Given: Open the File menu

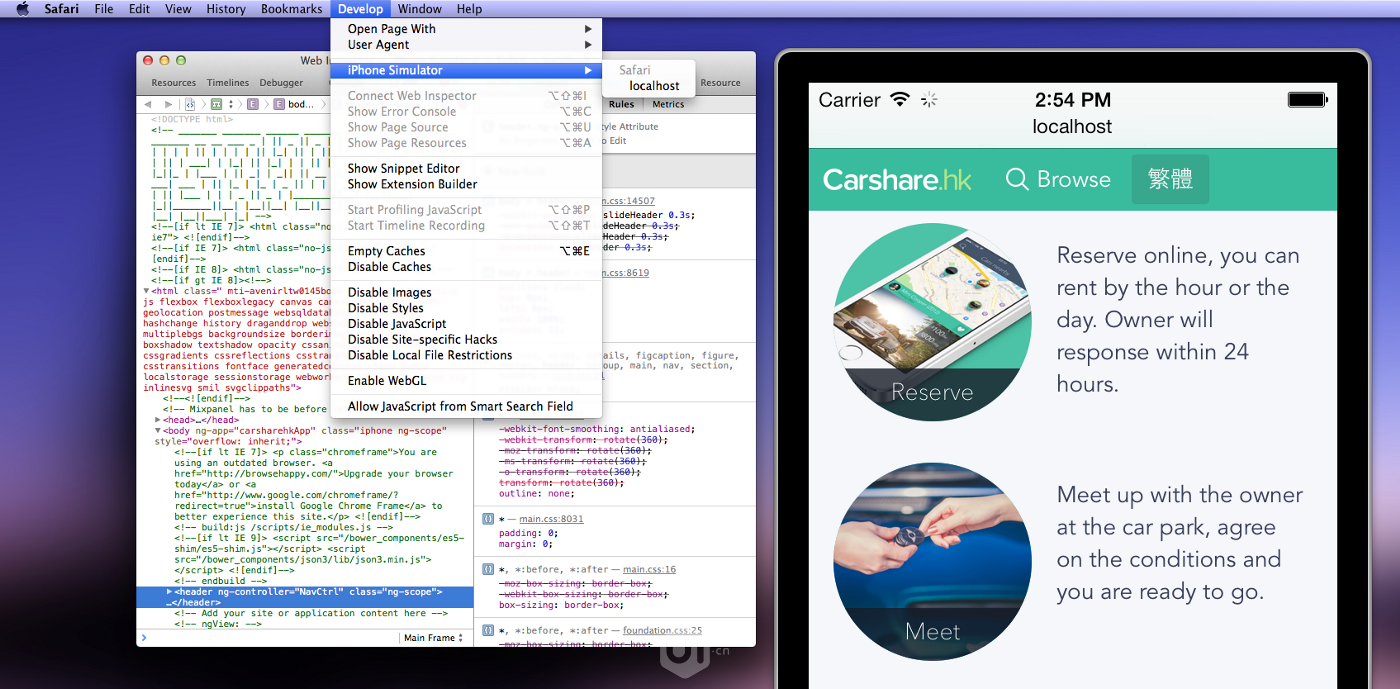Looking at the screenshot, I should point(104,9).
